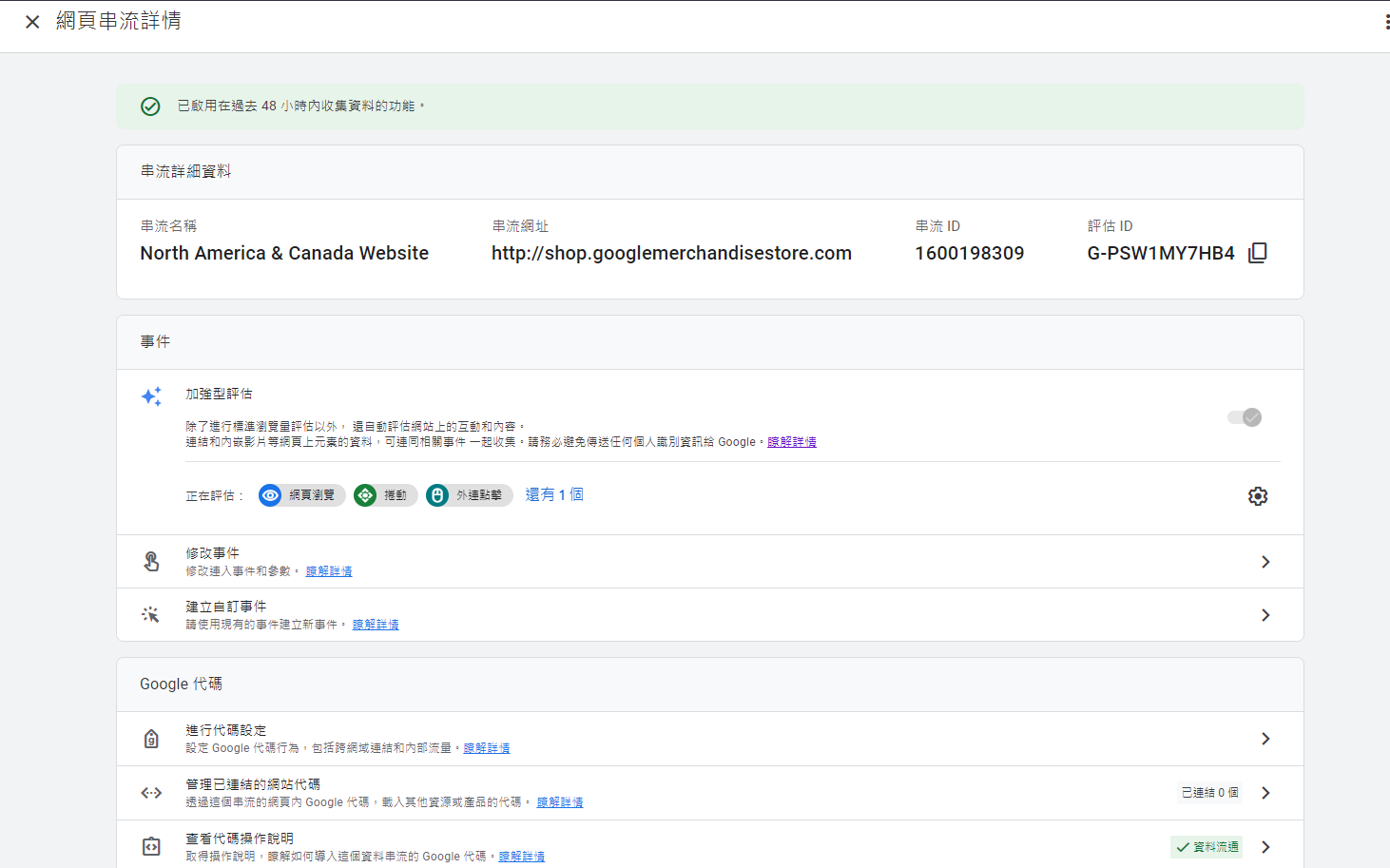This screenshot has width=1390, height=868.
Task: Click the view tag instructions icon
Action: [151, 846]
